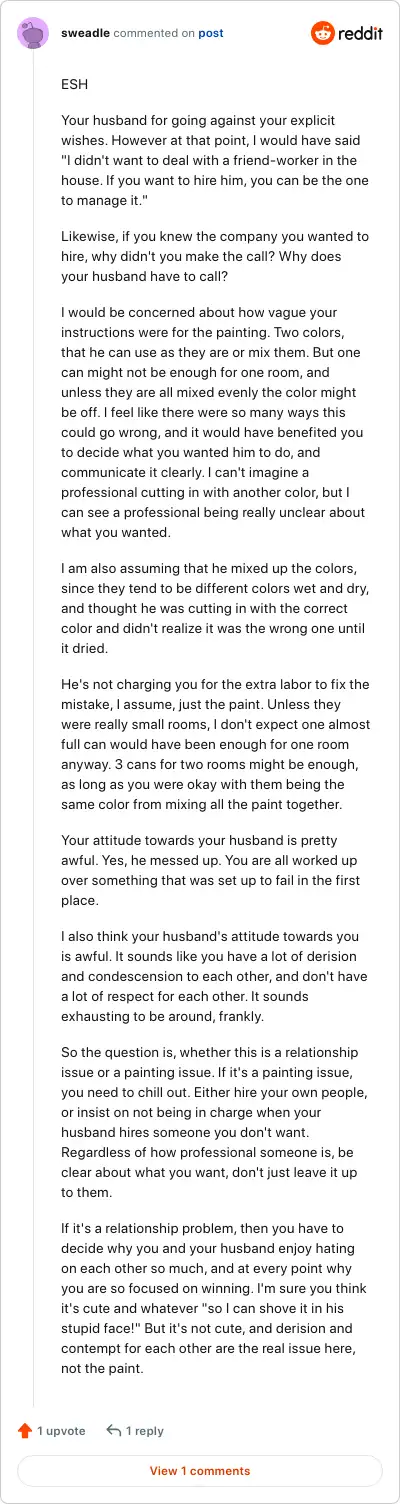Click the 'View 1 comments' button

[200, 1471]
